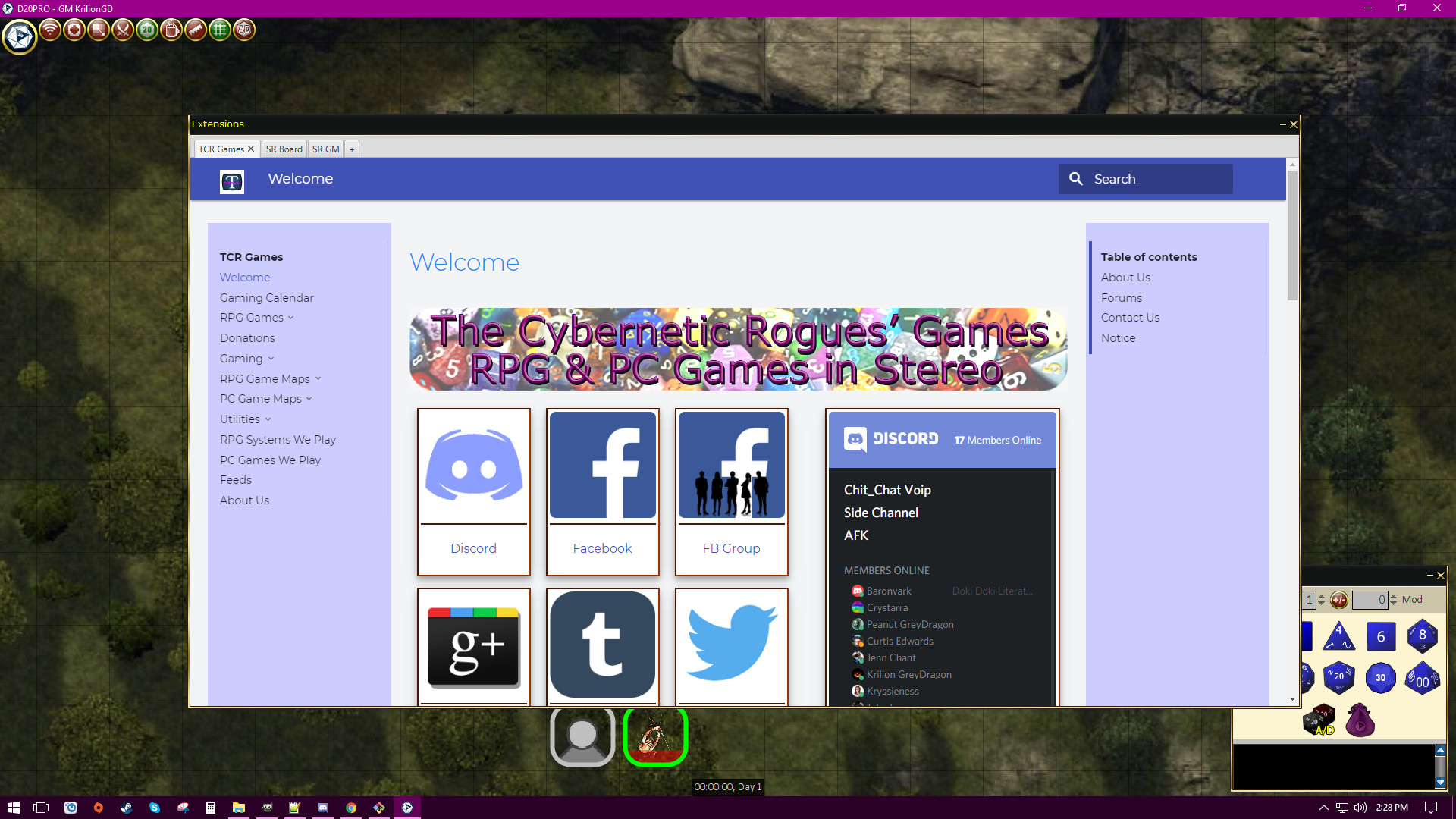Roll the d30 die in dice panel
Viewport: 1456px width, 819px height.
1380,678
